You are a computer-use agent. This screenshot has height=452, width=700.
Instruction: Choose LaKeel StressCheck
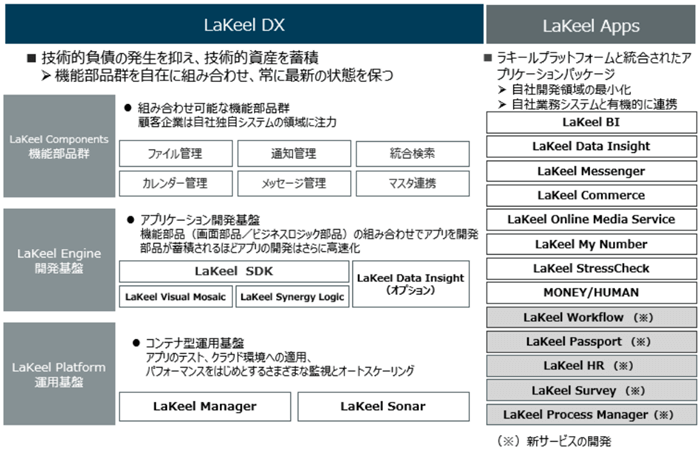[591, 268]
